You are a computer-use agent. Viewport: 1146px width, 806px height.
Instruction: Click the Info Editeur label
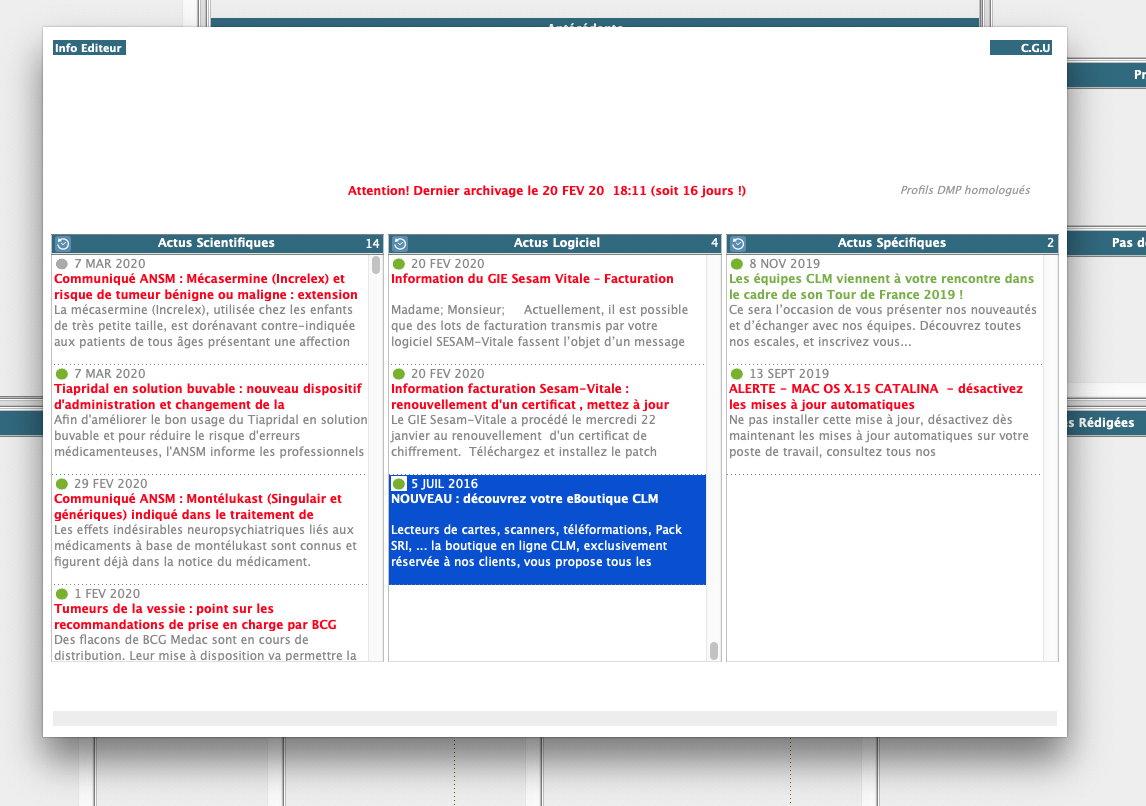coord(89,47)
